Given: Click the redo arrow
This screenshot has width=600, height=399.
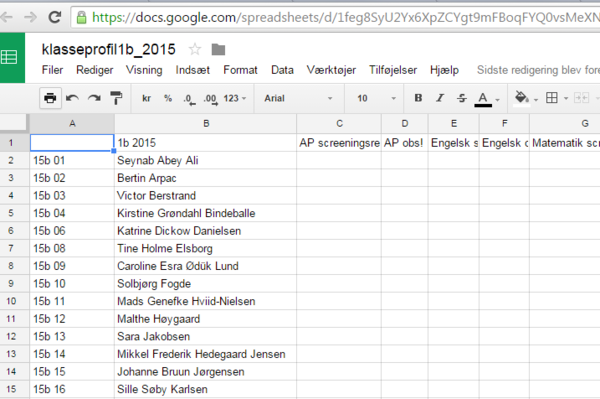Looking at the screenshot, I should (94, 98).
